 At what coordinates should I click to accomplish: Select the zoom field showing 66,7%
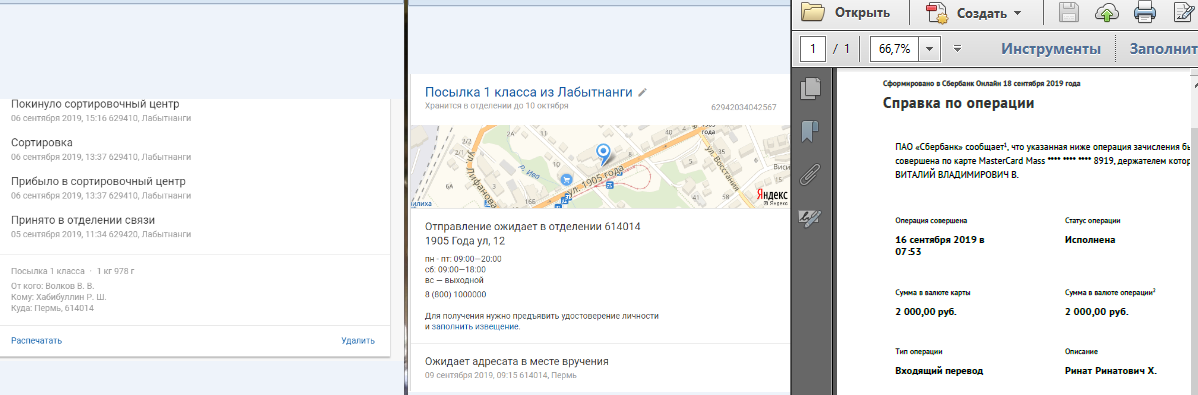(894, 49)
